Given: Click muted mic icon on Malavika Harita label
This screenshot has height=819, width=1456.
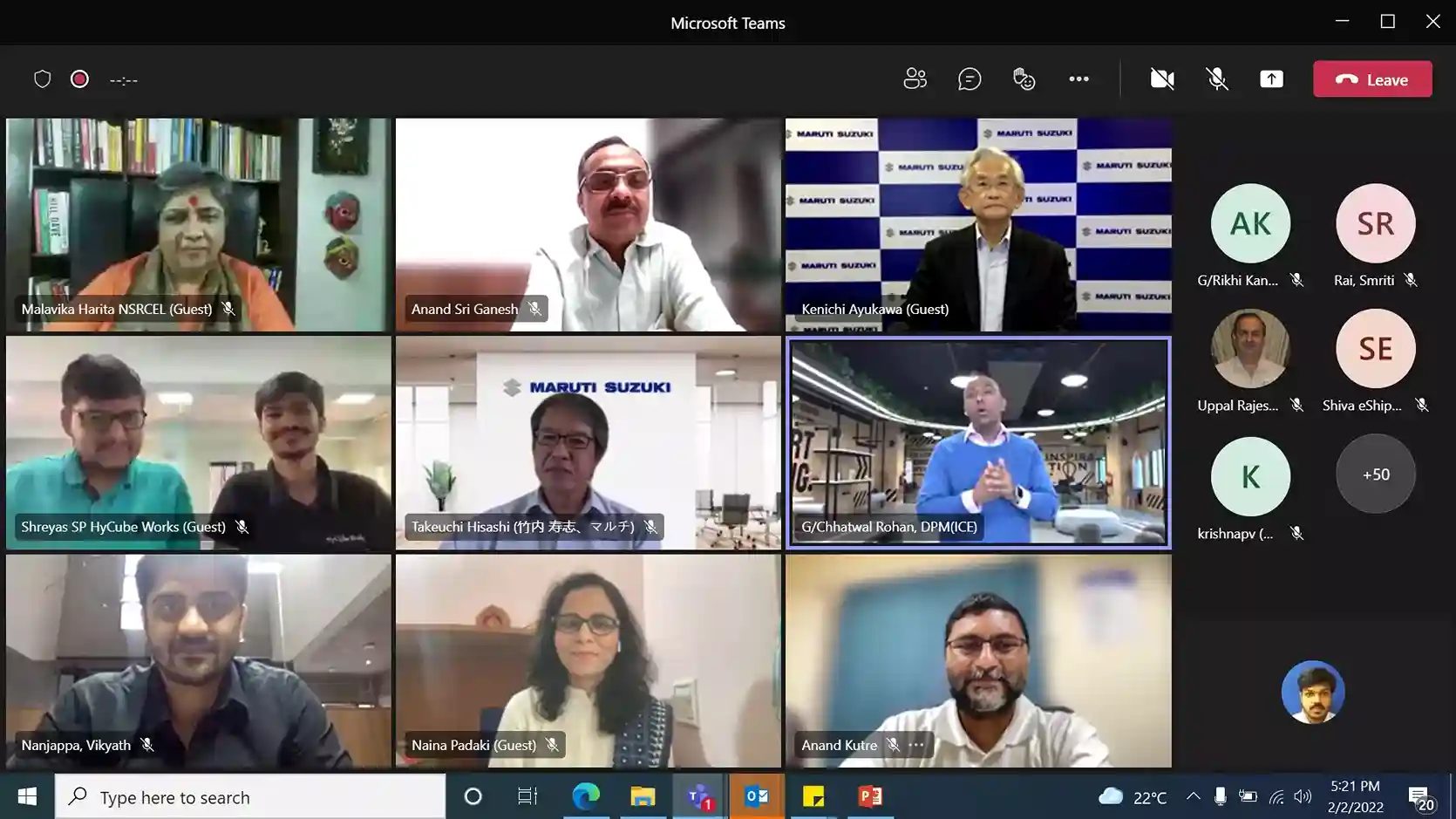Looking at the screenshot, I should 228,309.
